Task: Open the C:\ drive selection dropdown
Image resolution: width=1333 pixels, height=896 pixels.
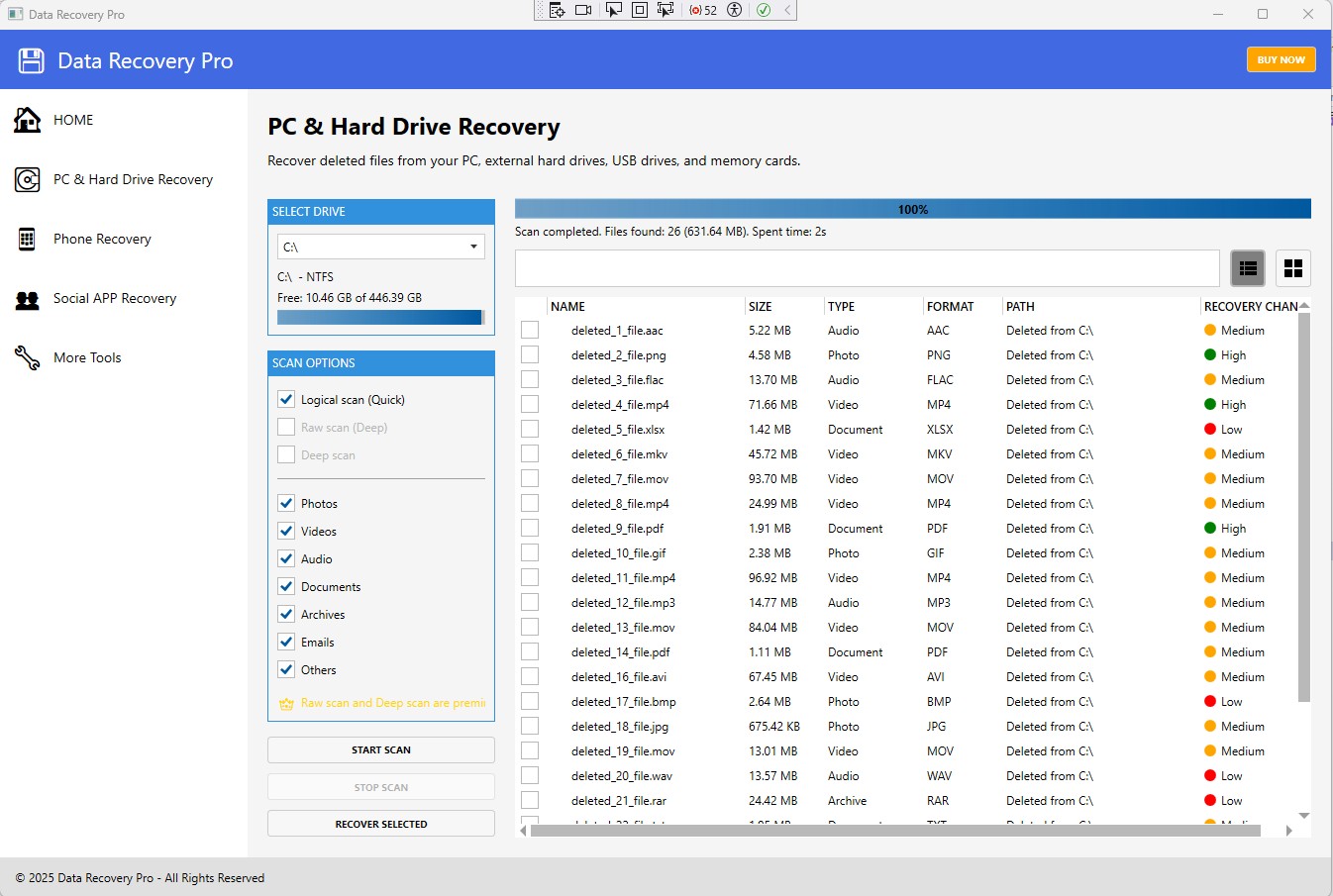Action: tap(381, 247)
